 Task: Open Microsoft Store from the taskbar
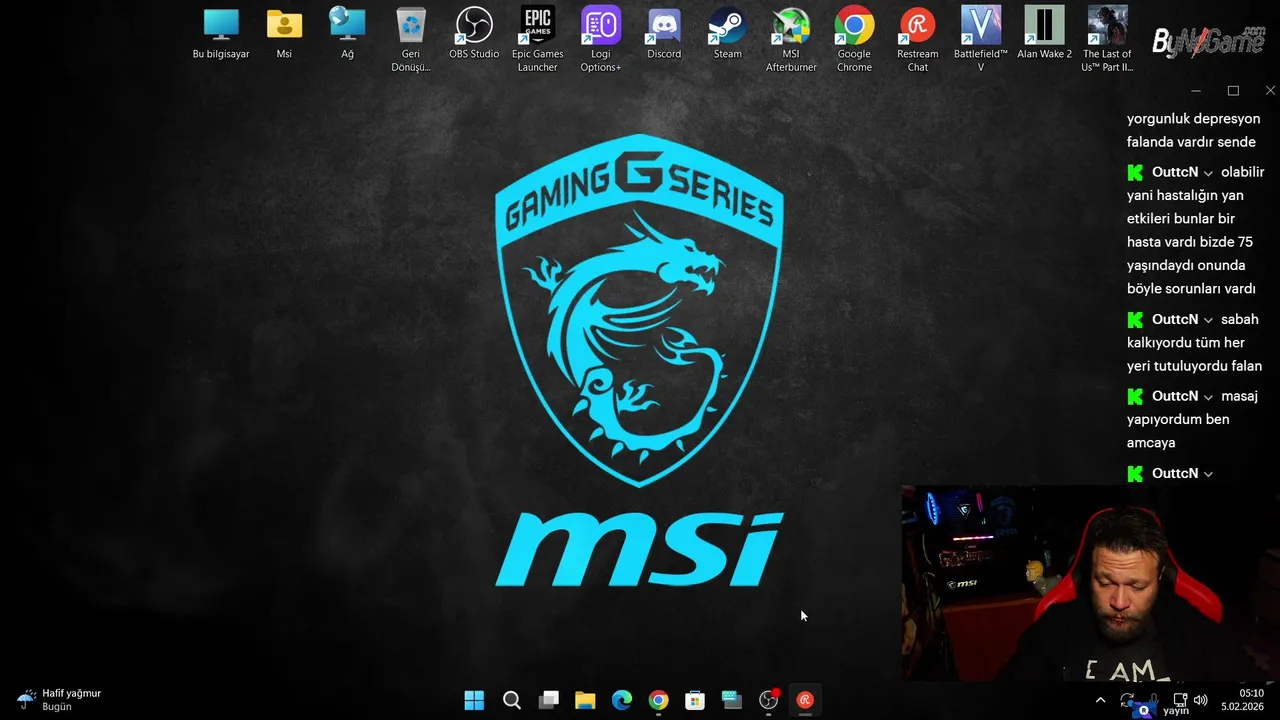[x=695, y=700]
